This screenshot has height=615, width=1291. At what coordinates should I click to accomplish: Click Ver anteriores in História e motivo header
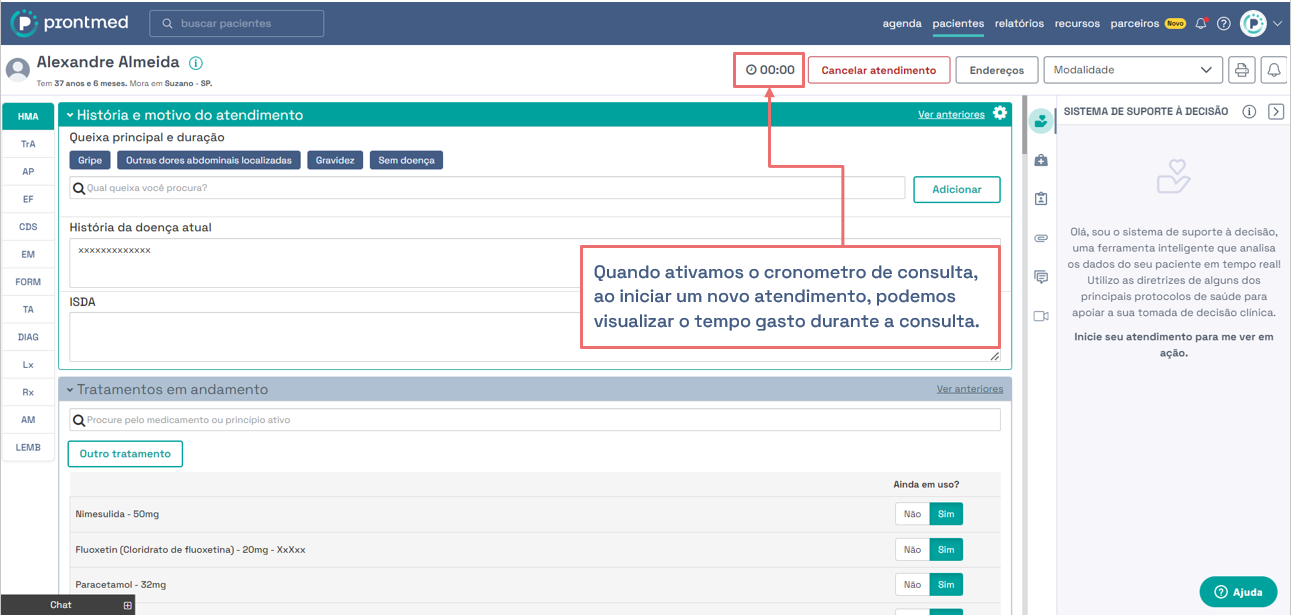tap(951, 114)
